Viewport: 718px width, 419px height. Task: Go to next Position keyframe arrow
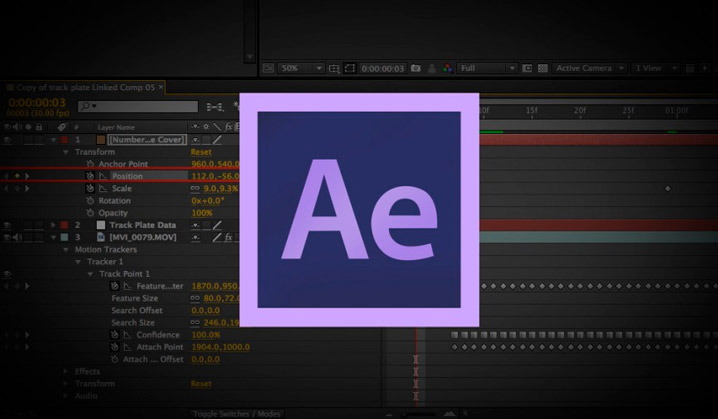click(27, 176)
